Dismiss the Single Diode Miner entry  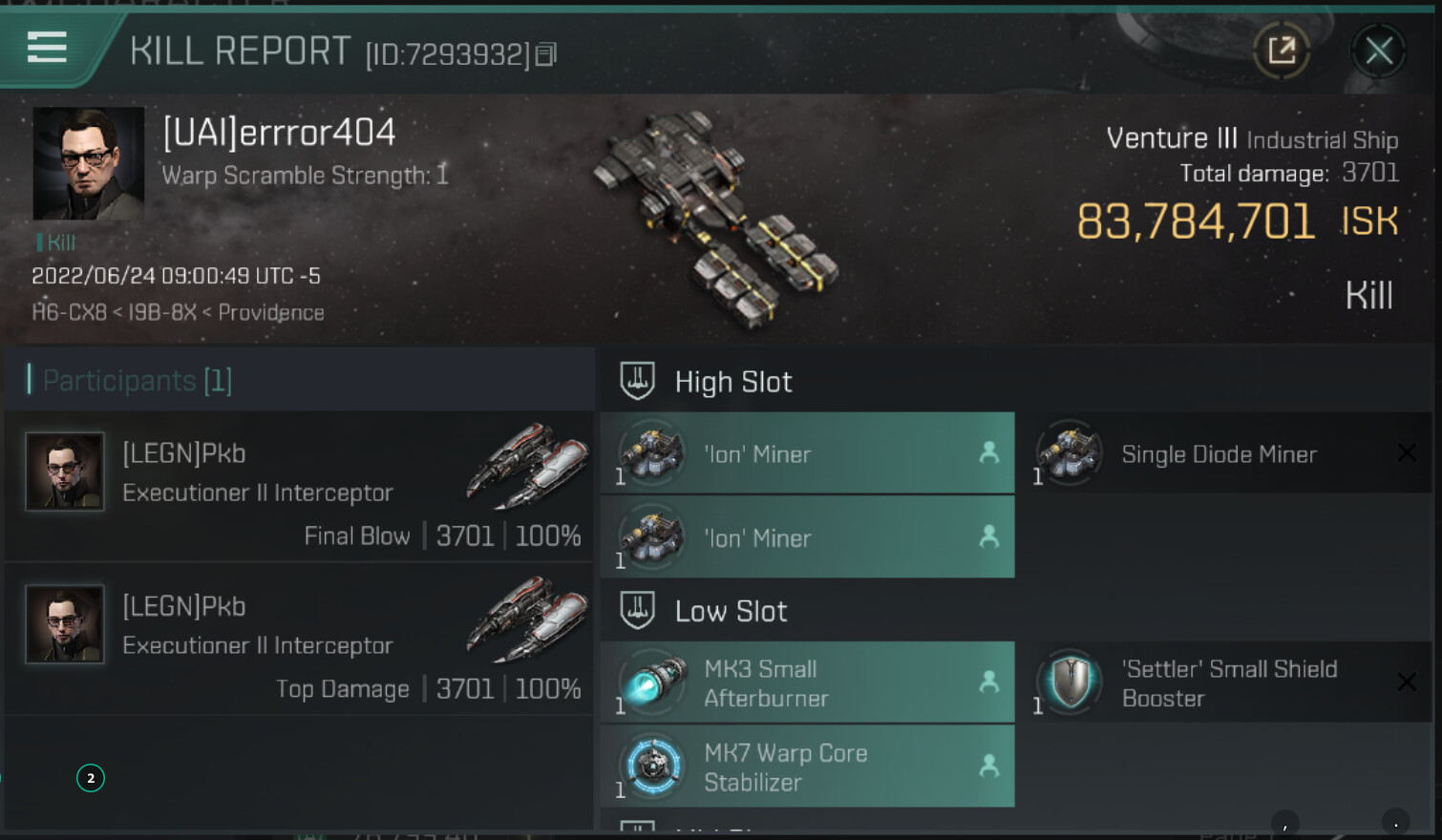point(1407,452)
